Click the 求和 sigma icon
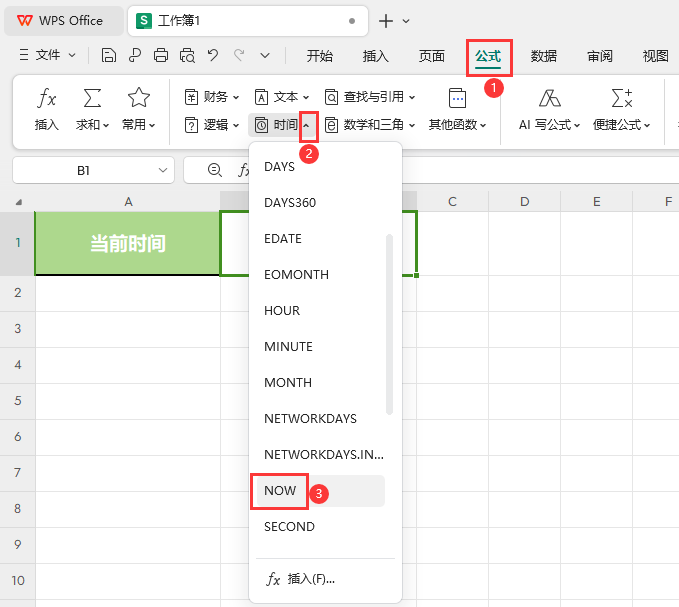 [92, 98]
